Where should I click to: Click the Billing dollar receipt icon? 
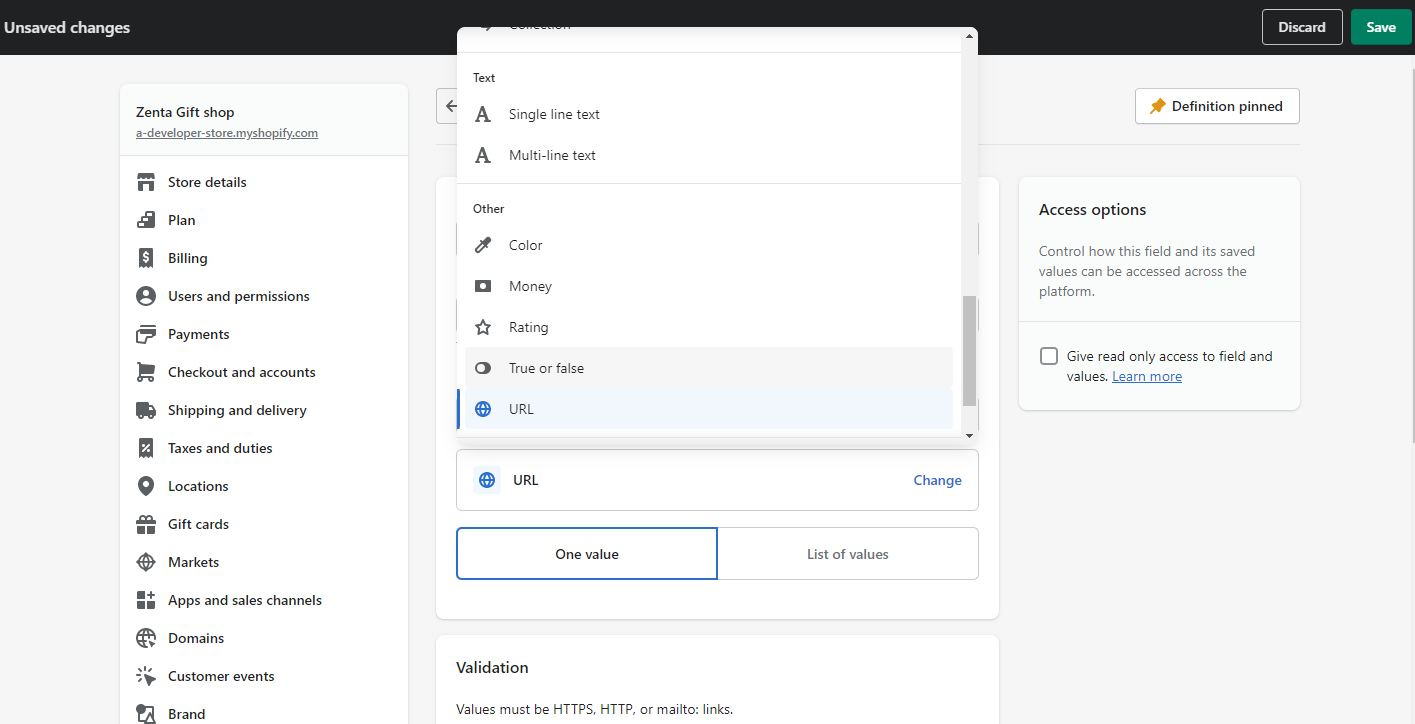146,258
